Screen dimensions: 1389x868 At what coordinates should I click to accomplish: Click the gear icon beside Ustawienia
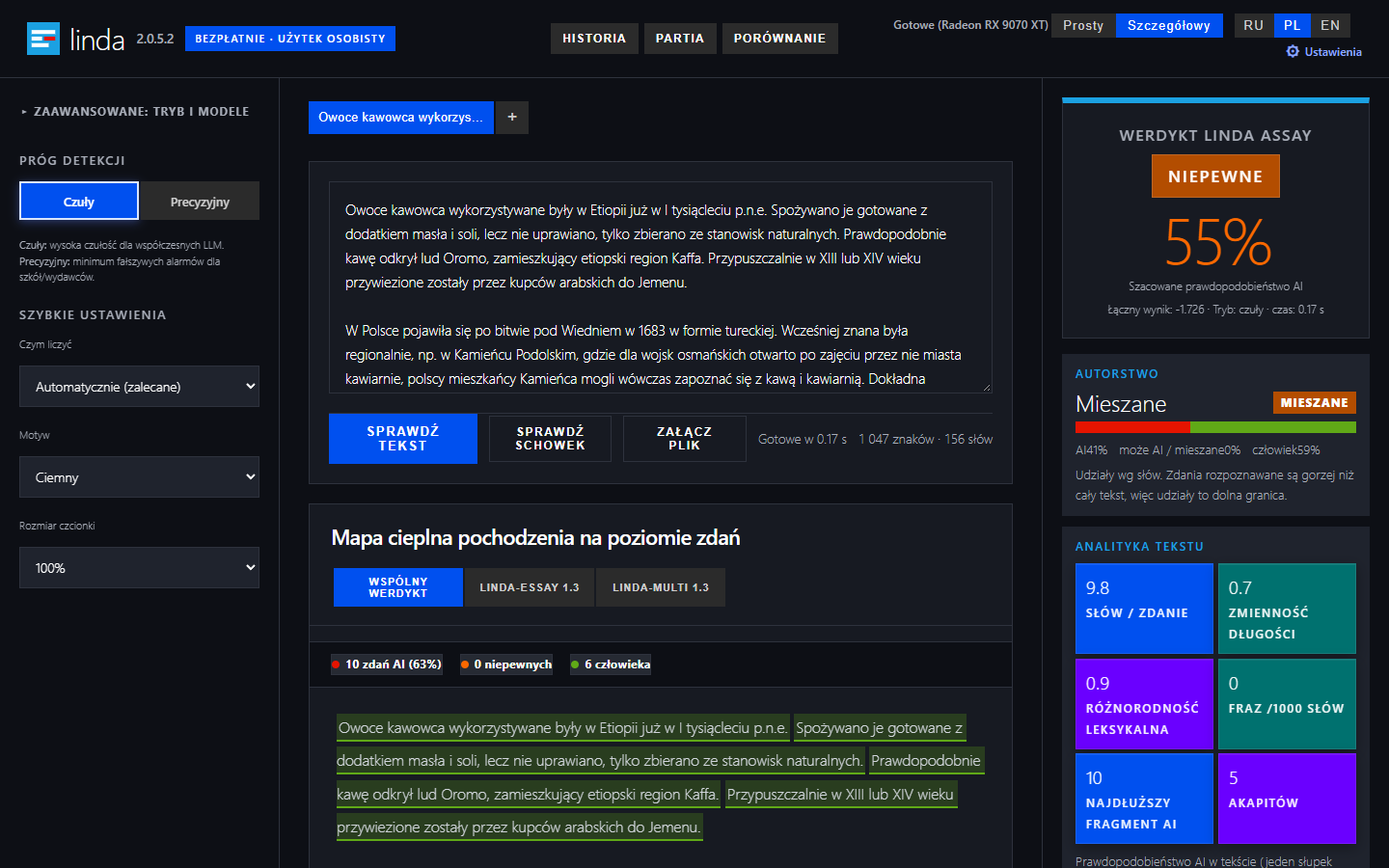tap(1293, 52)
